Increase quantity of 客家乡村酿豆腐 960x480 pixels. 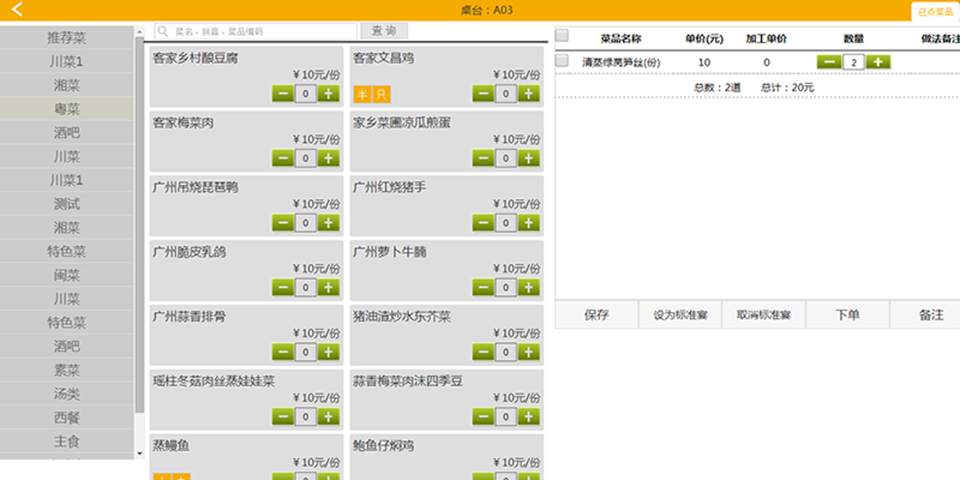[328, 94]
